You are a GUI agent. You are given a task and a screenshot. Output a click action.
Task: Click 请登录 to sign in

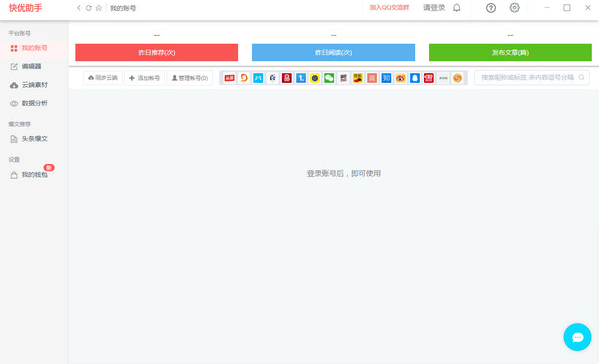(434, 8)
